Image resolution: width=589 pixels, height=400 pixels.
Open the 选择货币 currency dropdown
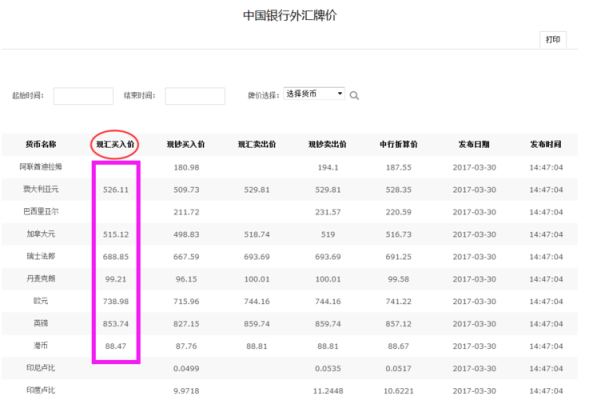point(314,94)
